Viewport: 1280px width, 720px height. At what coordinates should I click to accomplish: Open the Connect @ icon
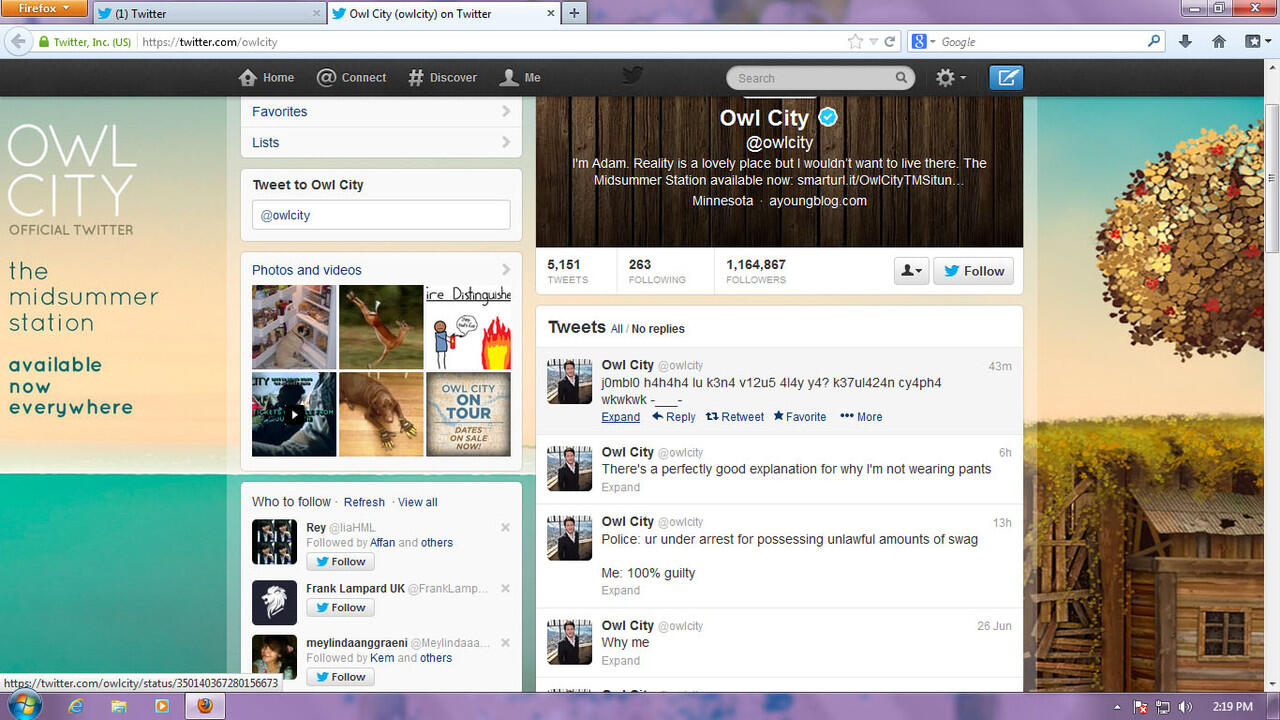[326, 78]
